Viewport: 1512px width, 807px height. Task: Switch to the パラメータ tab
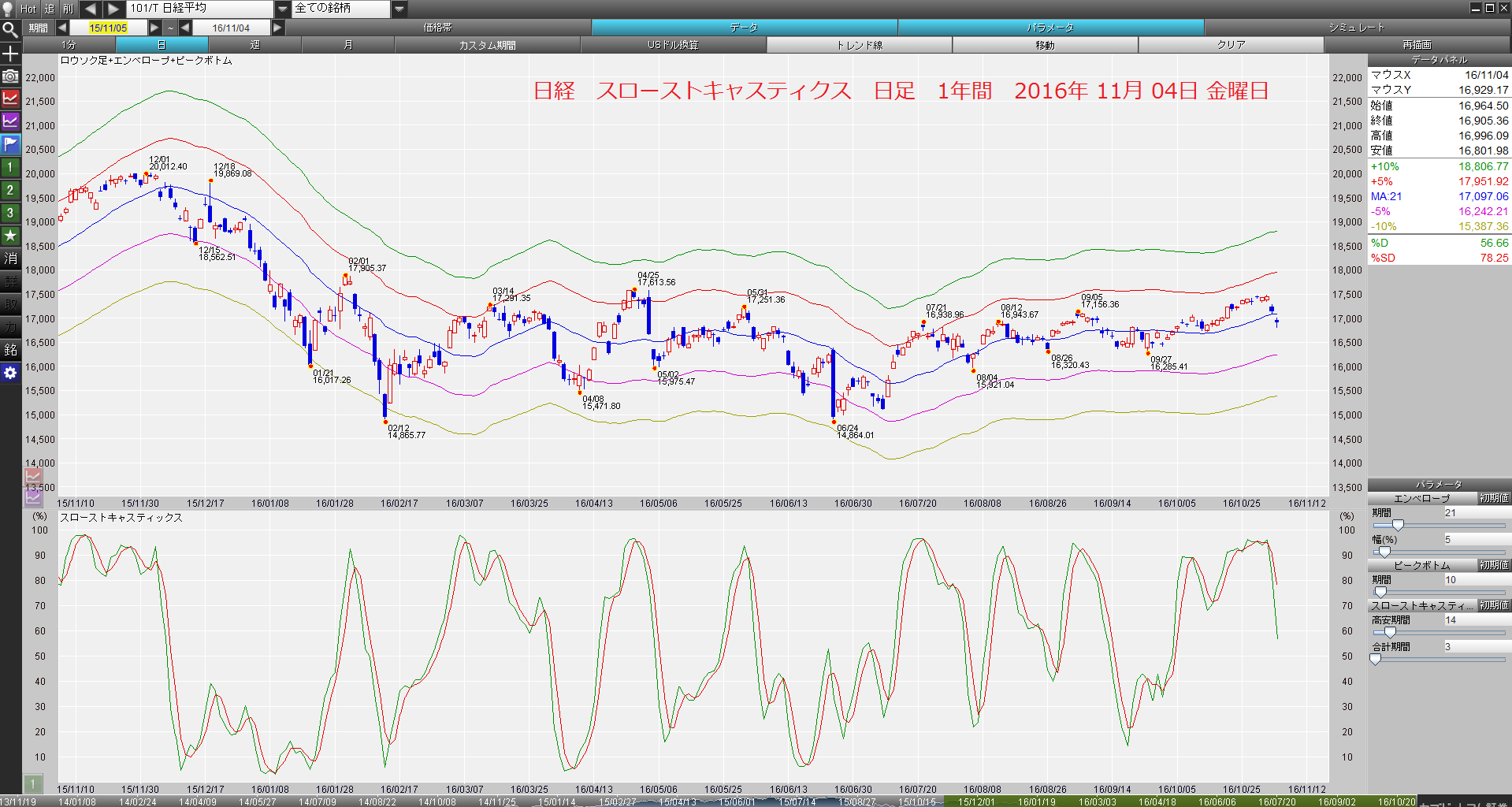point(1050,28)
